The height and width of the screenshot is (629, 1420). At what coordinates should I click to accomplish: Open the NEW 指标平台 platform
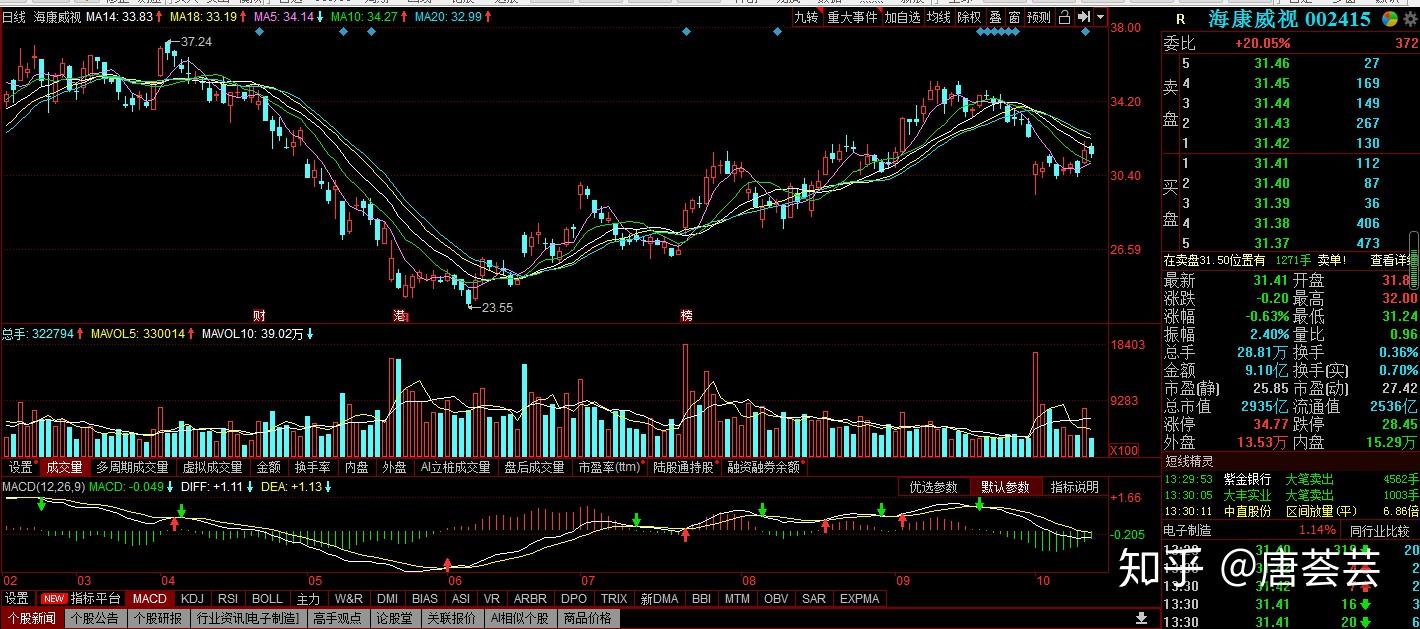point(83,599)
